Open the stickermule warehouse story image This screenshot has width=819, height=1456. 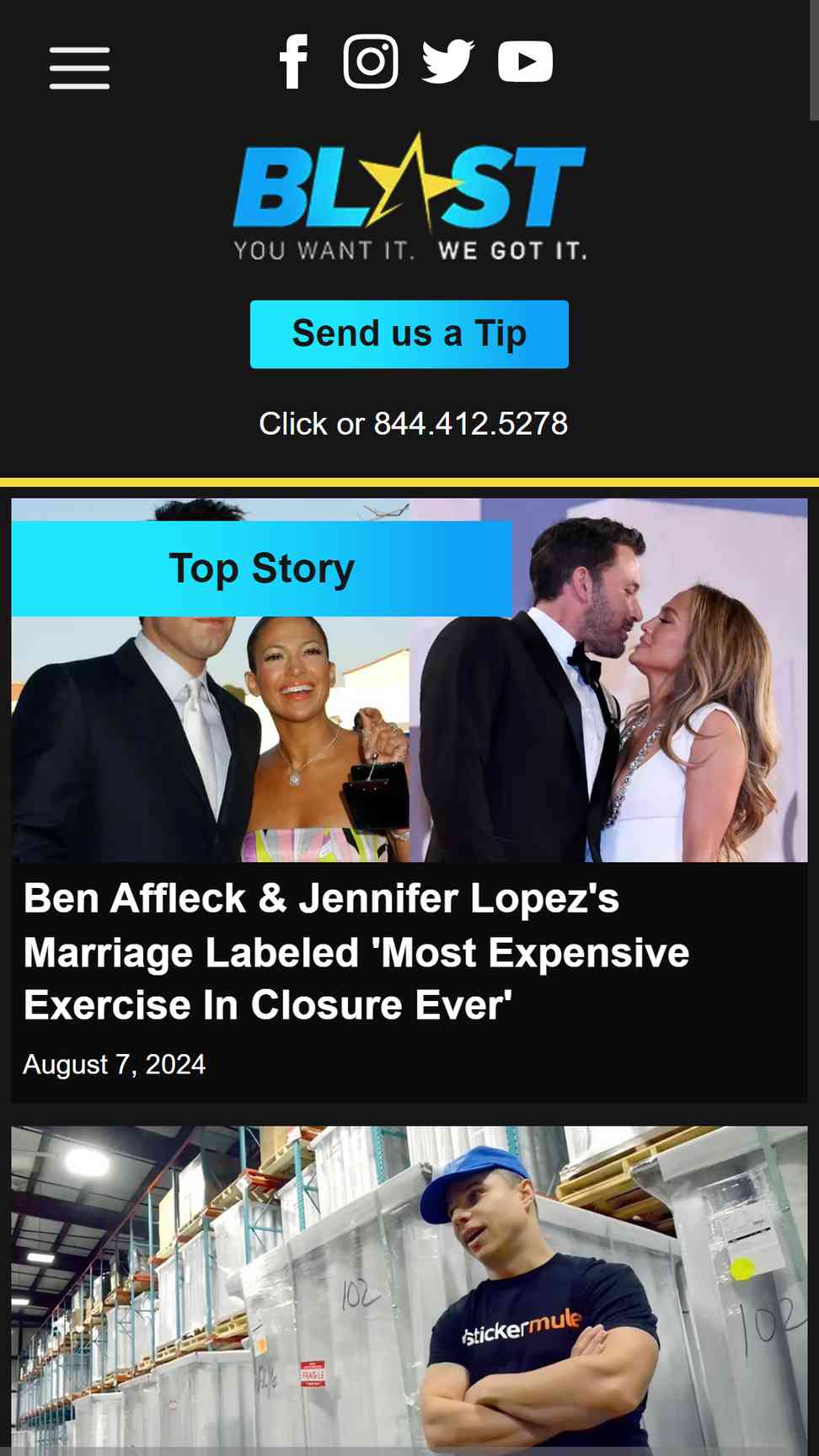(409, 1289)
